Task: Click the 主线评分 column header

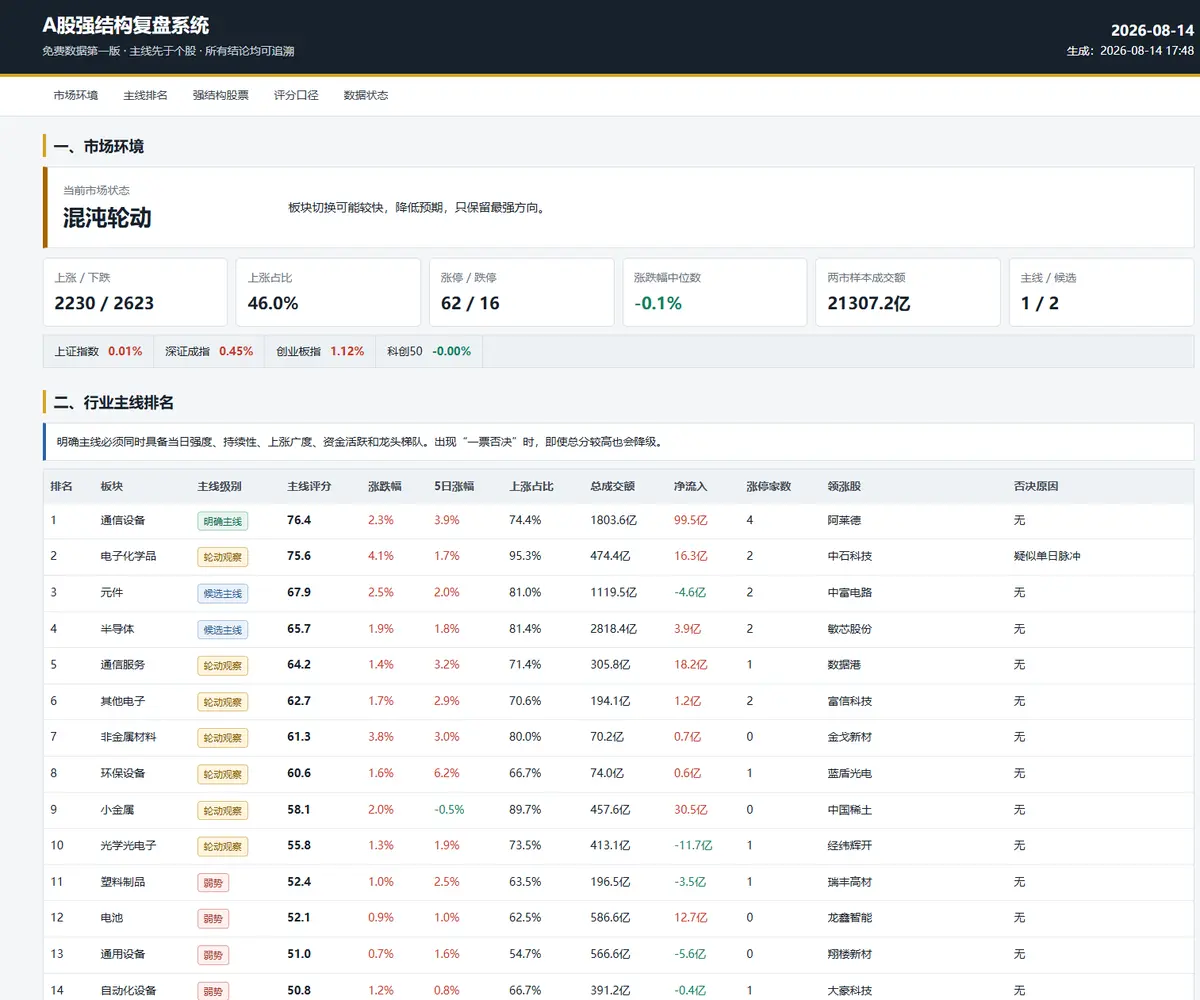Action: [x=309, y=486]
